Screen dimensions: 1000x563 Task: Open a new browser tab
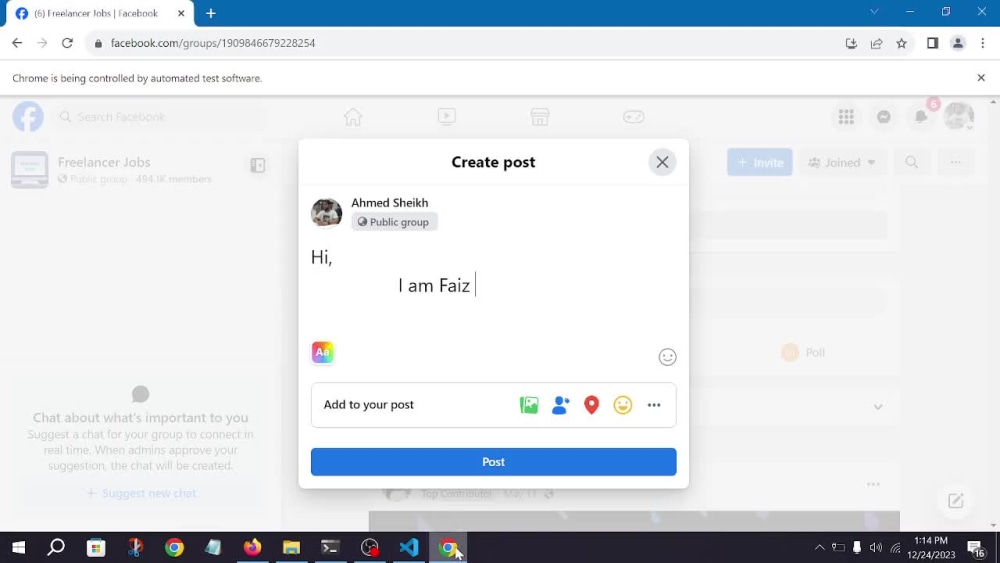tap(210, 13)
